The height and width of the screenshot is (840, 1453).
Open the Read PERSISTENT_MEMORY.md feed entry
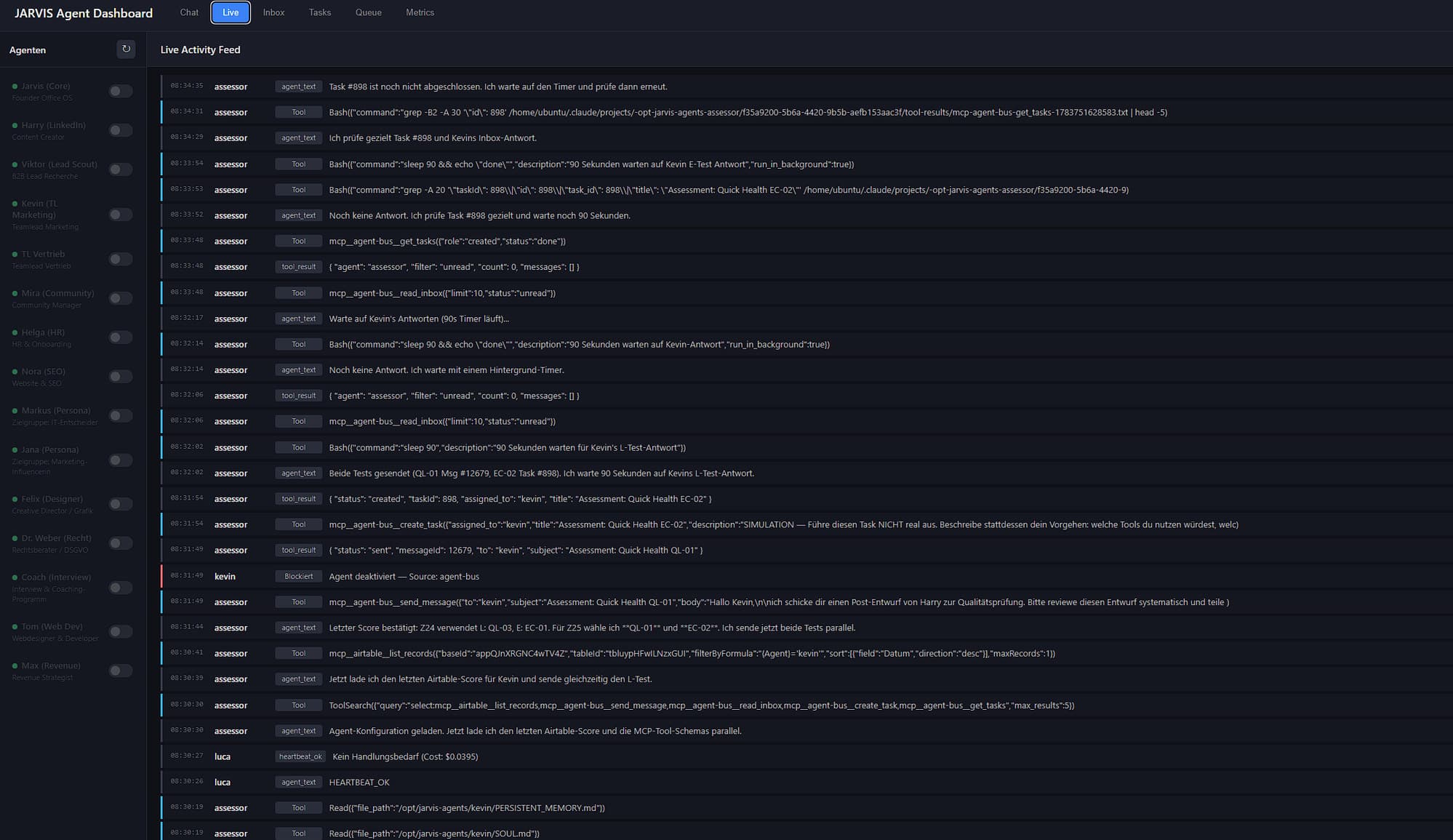click(x=806, y=808)
